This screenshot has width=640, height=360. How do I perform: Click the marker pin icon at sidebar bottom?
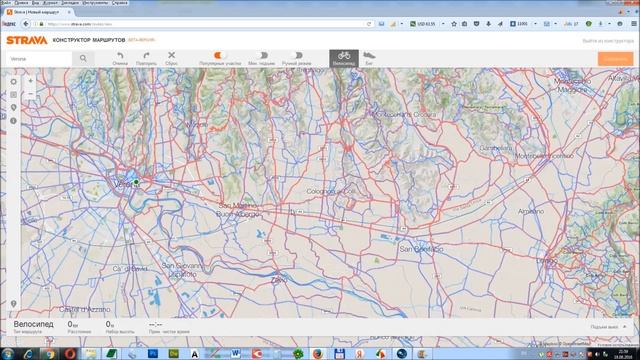coord(13,304)
